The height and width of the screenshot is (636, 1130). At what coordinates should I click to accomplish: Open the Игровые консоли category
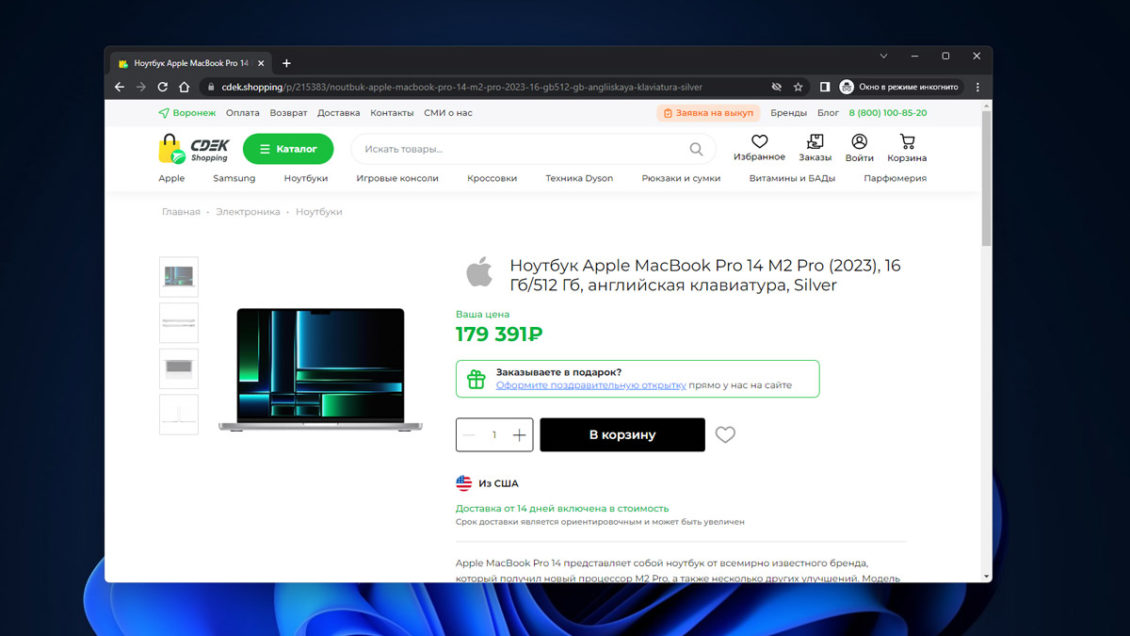[x=397, y=178]
